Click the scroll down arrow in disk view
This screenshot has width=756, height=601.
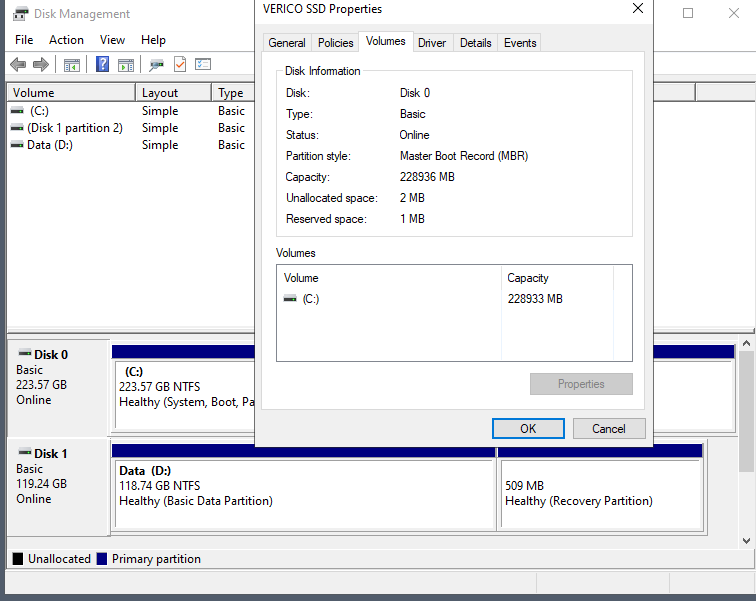[x=746, y=541]
